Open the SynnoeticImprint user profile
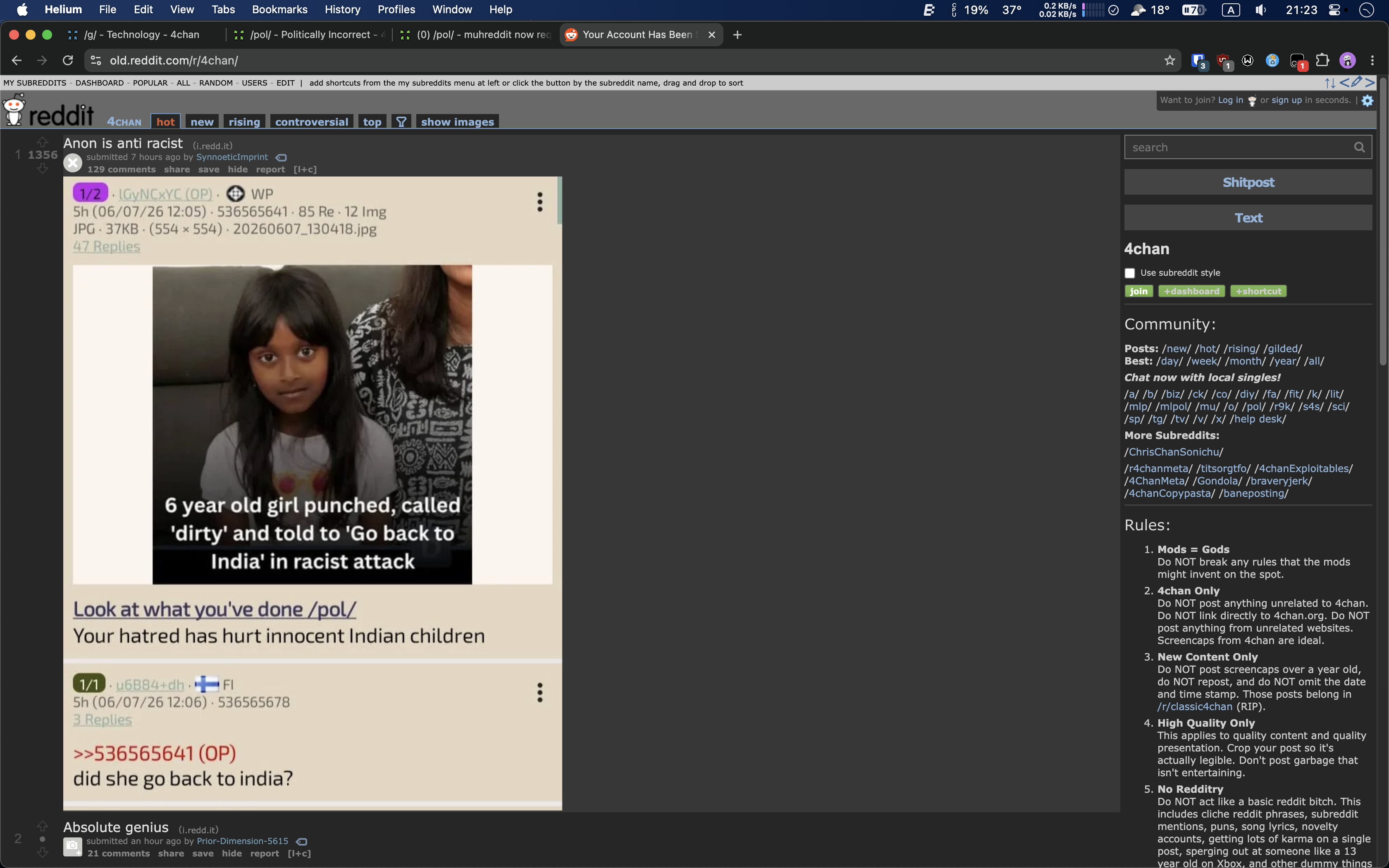Image resolution: width=1389 pixels, height=868 pixels. [x=232, y=157]
